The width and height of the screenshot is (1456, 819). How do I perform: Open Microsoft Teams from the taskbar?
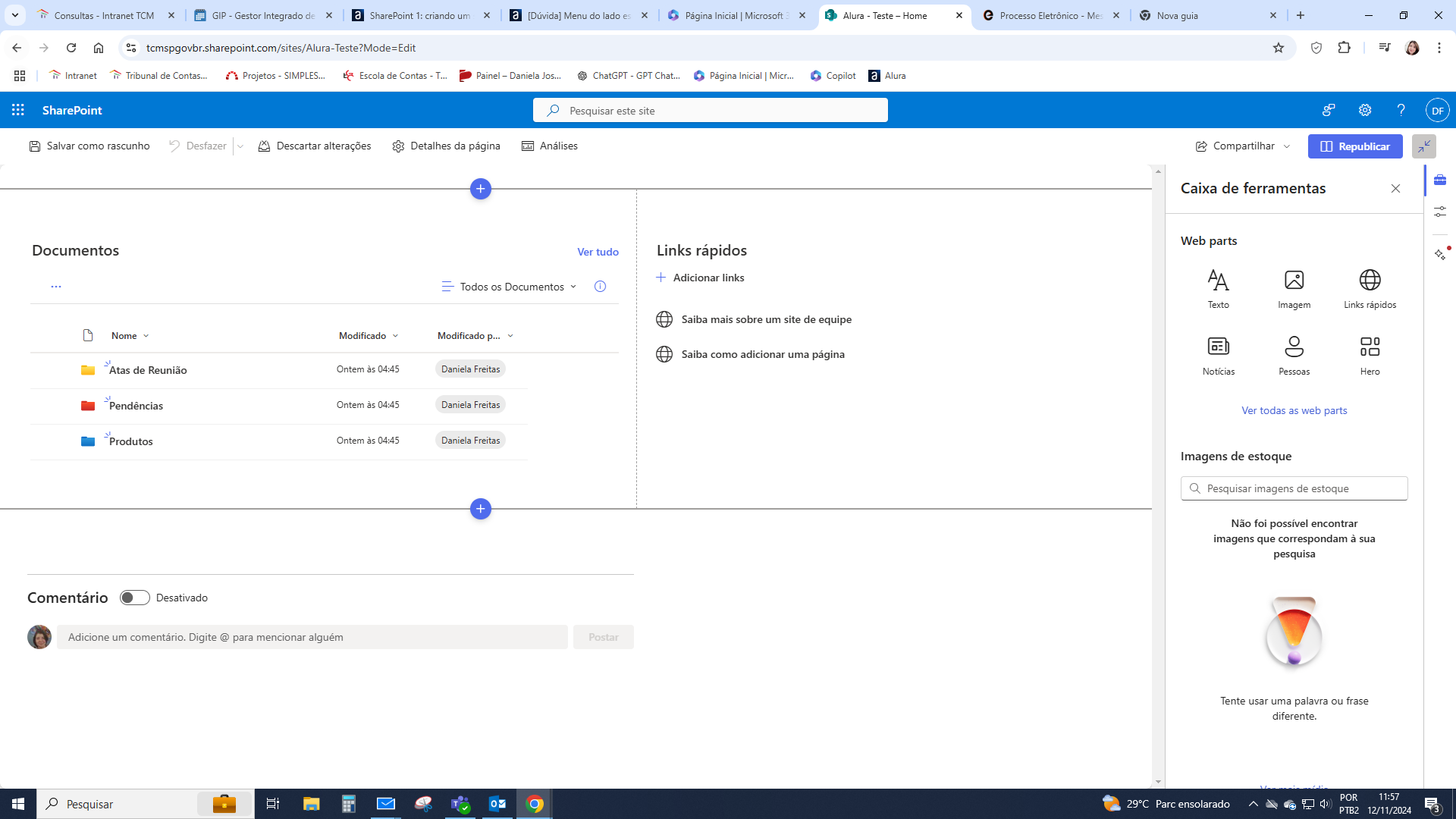click(x=460, y=804)
